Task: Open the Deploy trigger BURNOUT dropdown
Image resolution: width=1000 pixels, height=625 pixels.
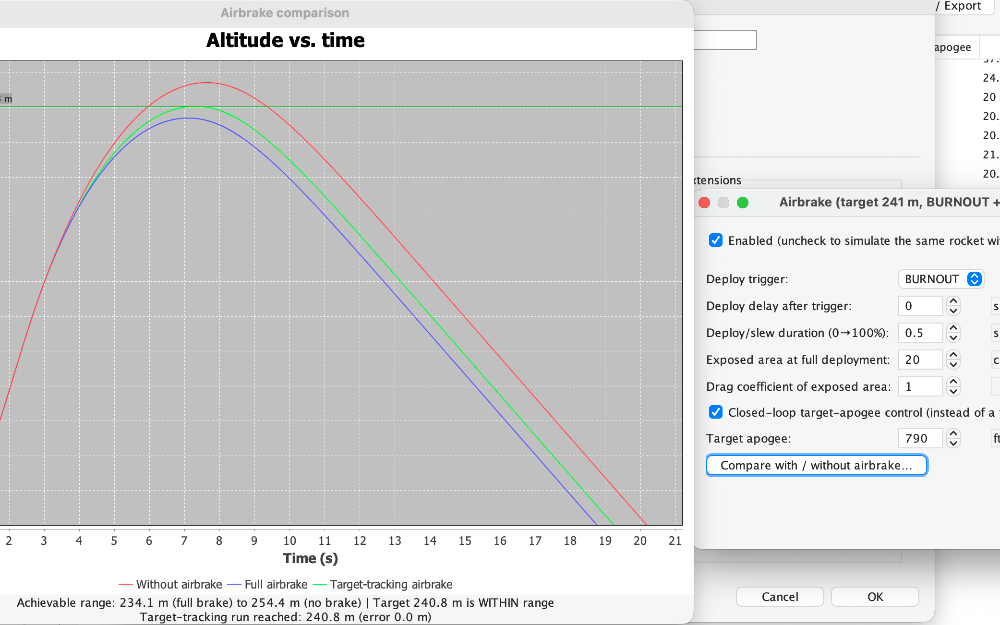Action: [941, 279]
